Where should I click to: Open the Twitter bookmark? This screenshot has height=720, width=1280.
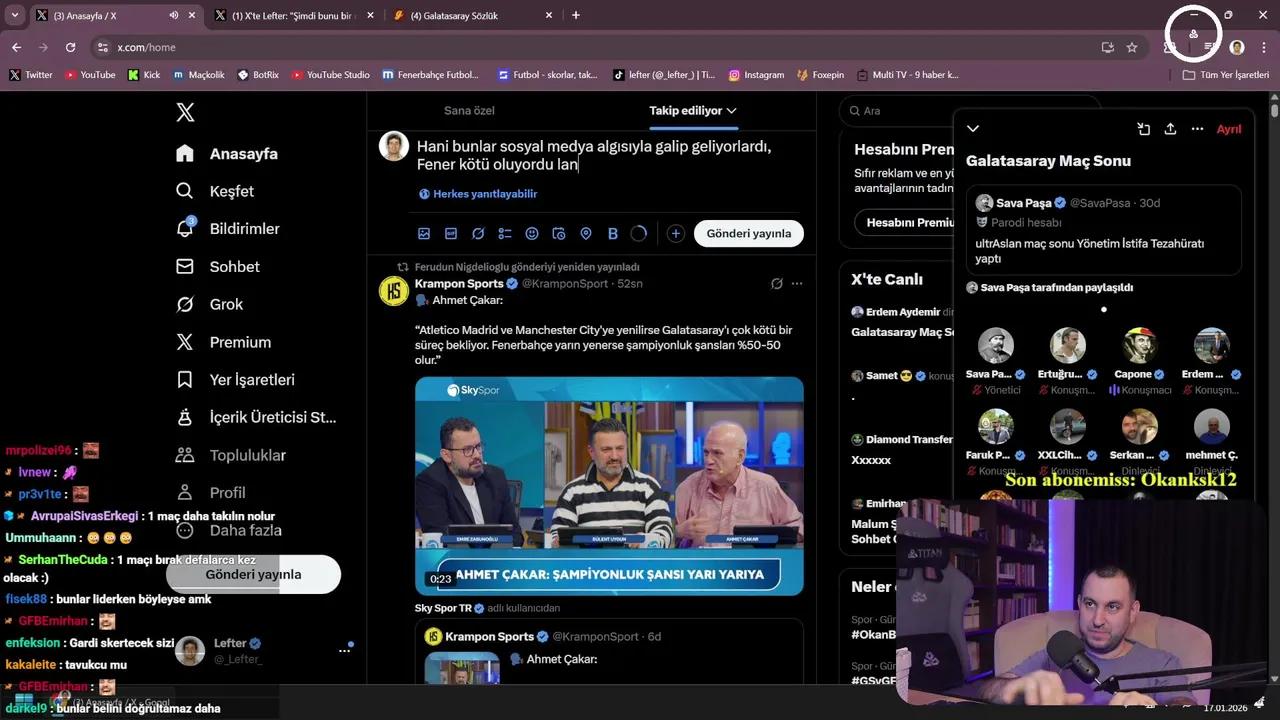(31, 75)
